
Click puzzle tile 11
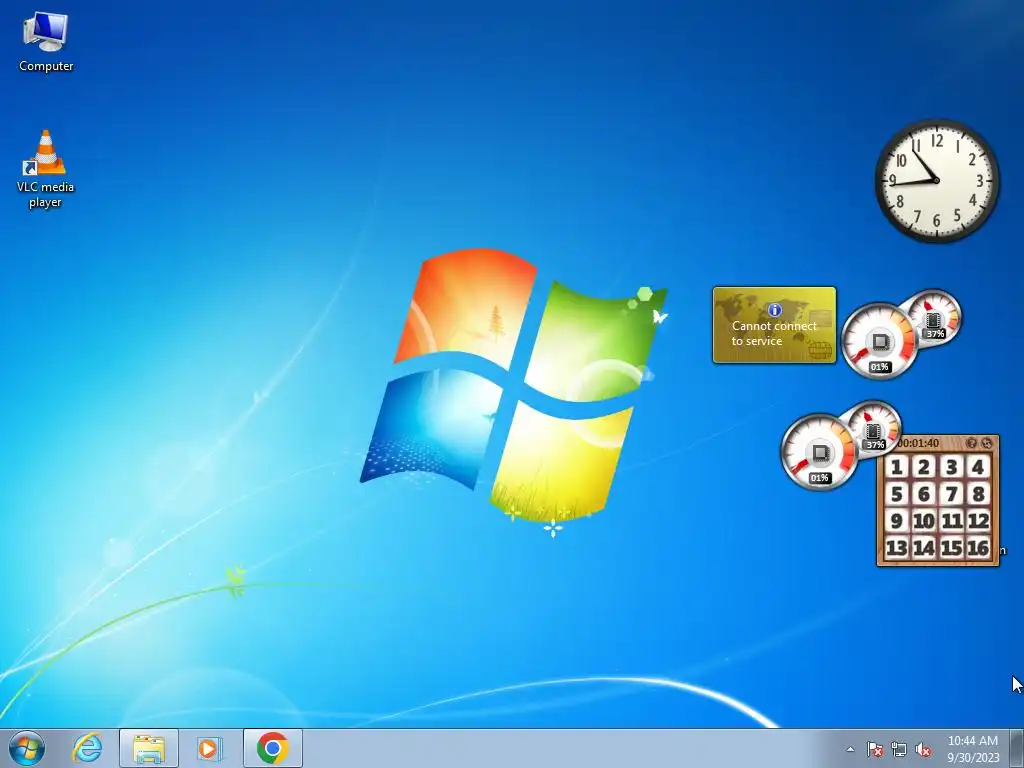(x=952, y=520)
